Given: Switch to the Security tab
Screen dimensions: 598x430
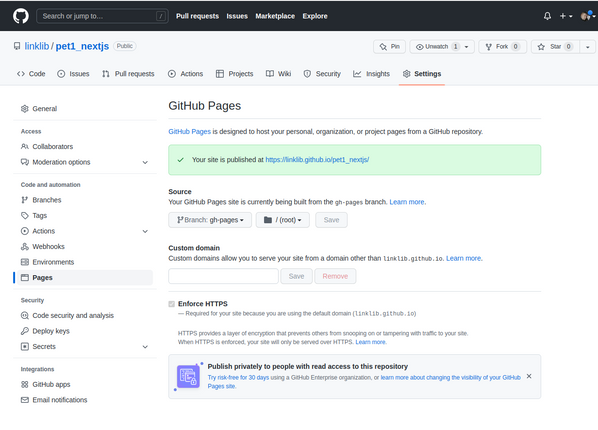Looking at the screenshot, I should pyautogui.click(x=322, y=74).
